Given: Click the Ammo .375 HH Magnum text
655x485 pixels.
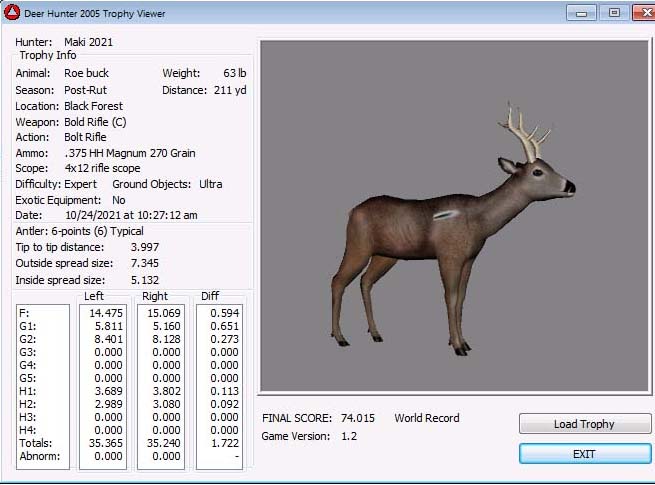Looking at the screenshot, I should pyautogui.click(x=129, y=153).
